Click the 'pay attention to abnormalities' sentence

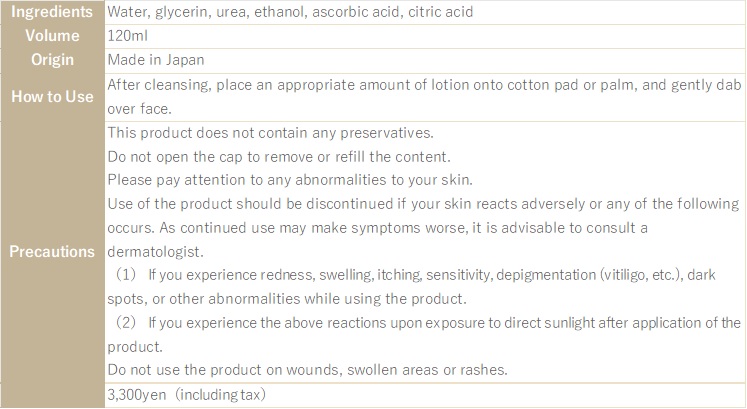coord(290,180)
